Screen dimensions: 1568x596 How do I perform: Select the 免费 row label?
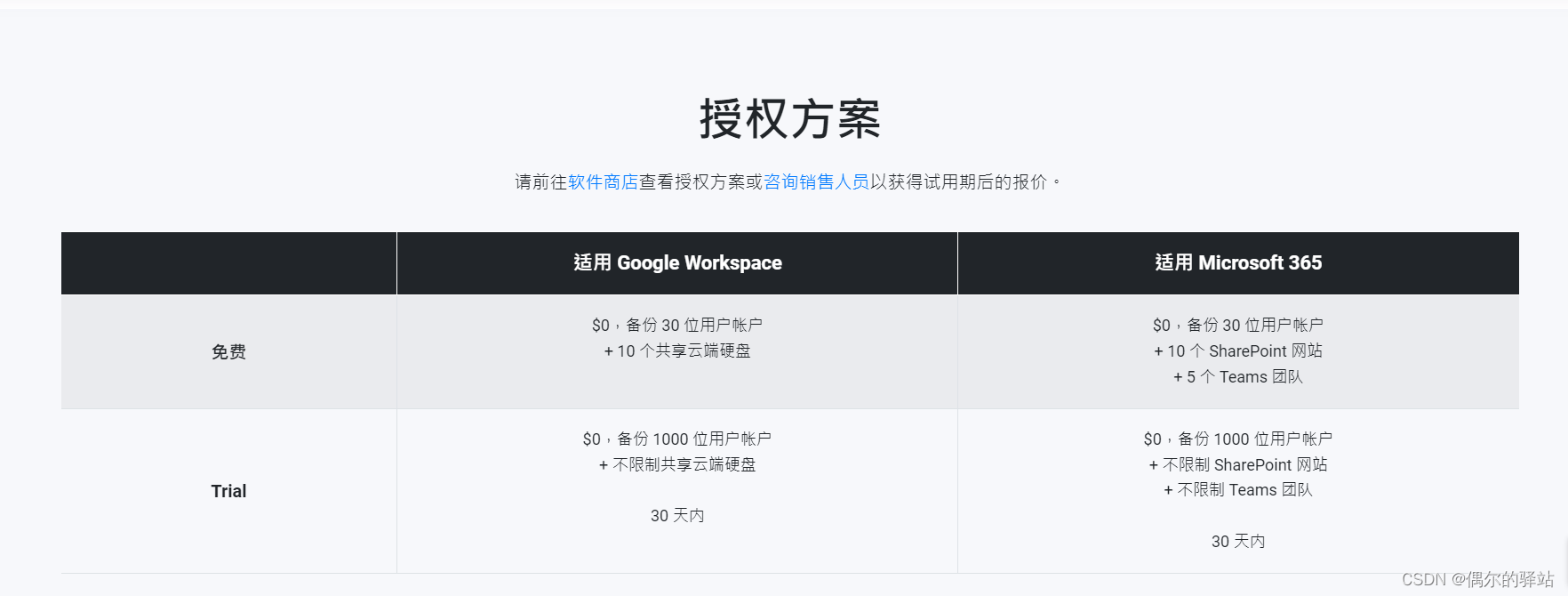(228, 352)
